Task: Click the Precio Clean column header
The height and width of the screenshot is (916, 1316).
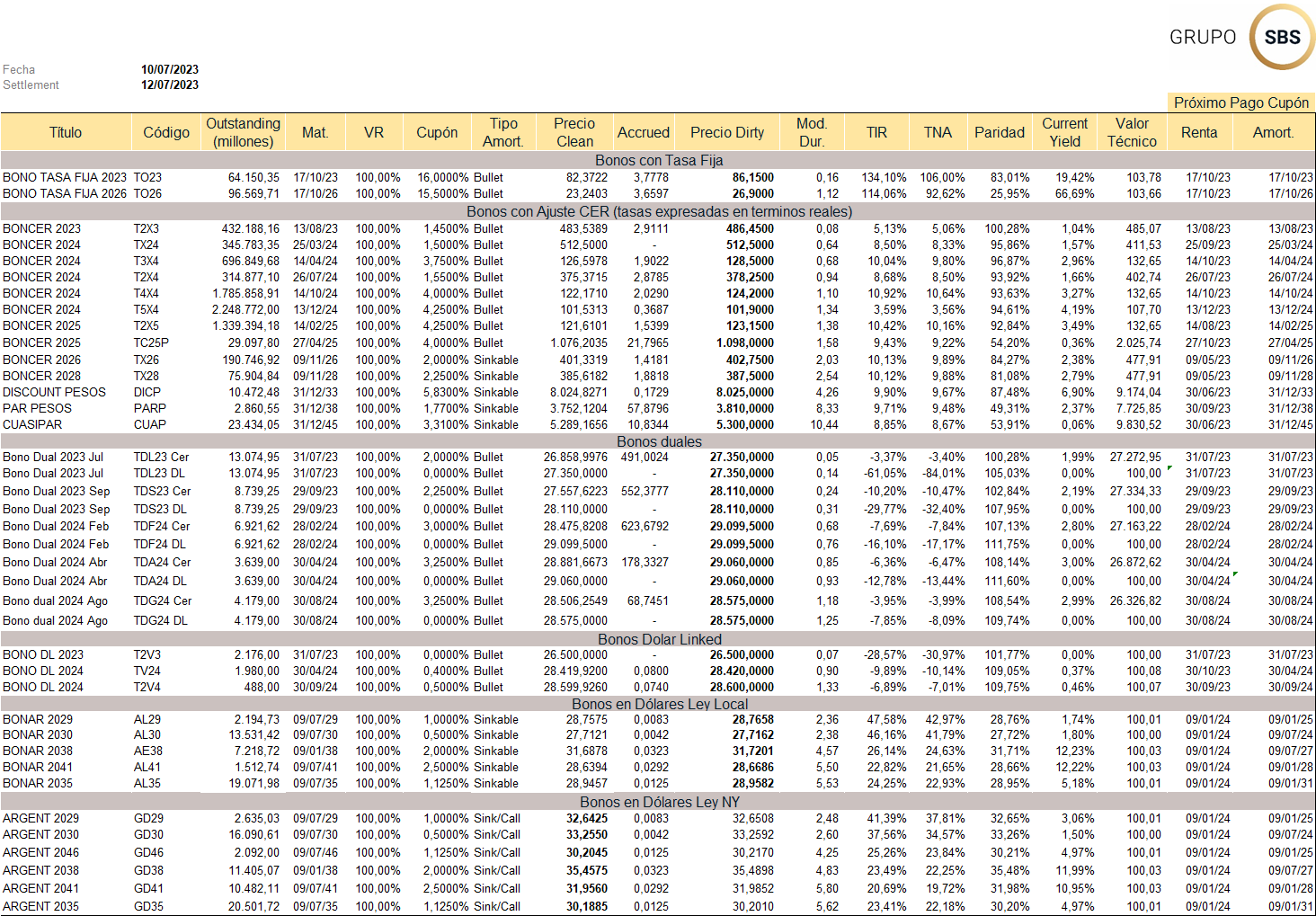Action: [574, 132]
